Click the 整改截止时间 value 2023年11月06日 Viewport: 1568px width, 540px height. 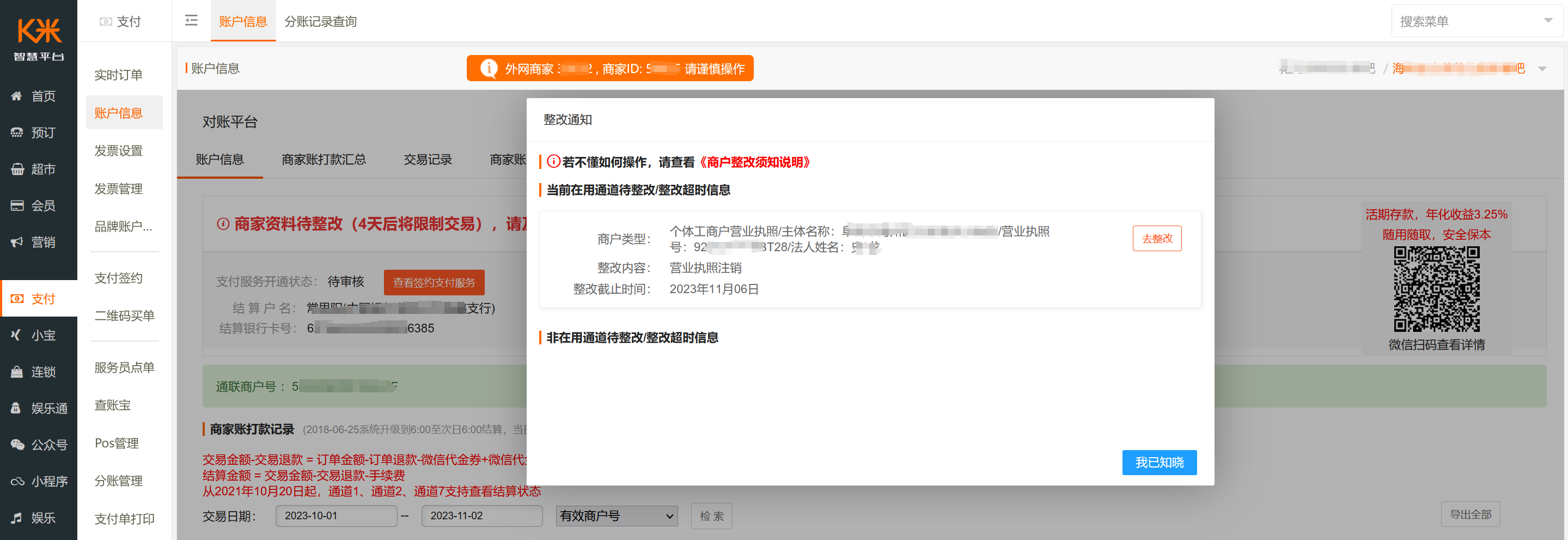[x=714, y=289]
